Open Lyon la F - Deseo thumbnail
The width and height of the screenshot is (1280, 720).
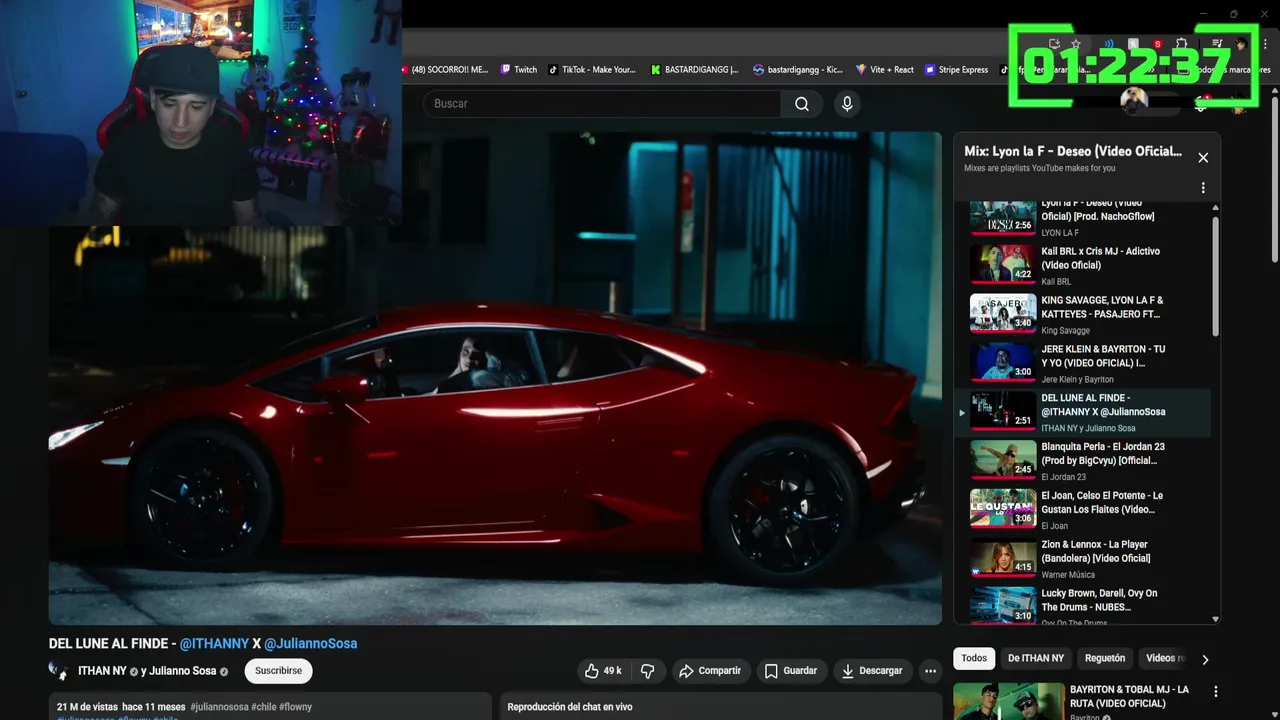[1003, 217]
